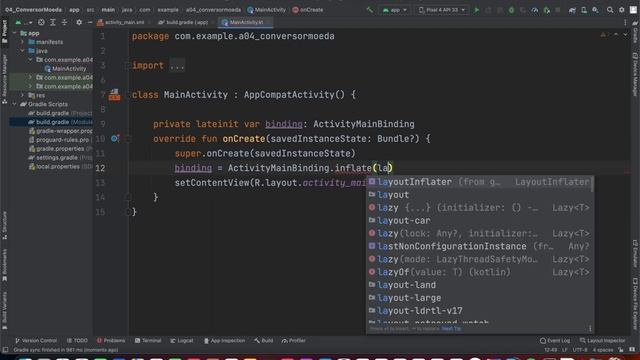Open the Pixel 4 API 33 device dropdown
Viewport: 640px width, 360px height.
pyautogui.click(x=442, y=10)
